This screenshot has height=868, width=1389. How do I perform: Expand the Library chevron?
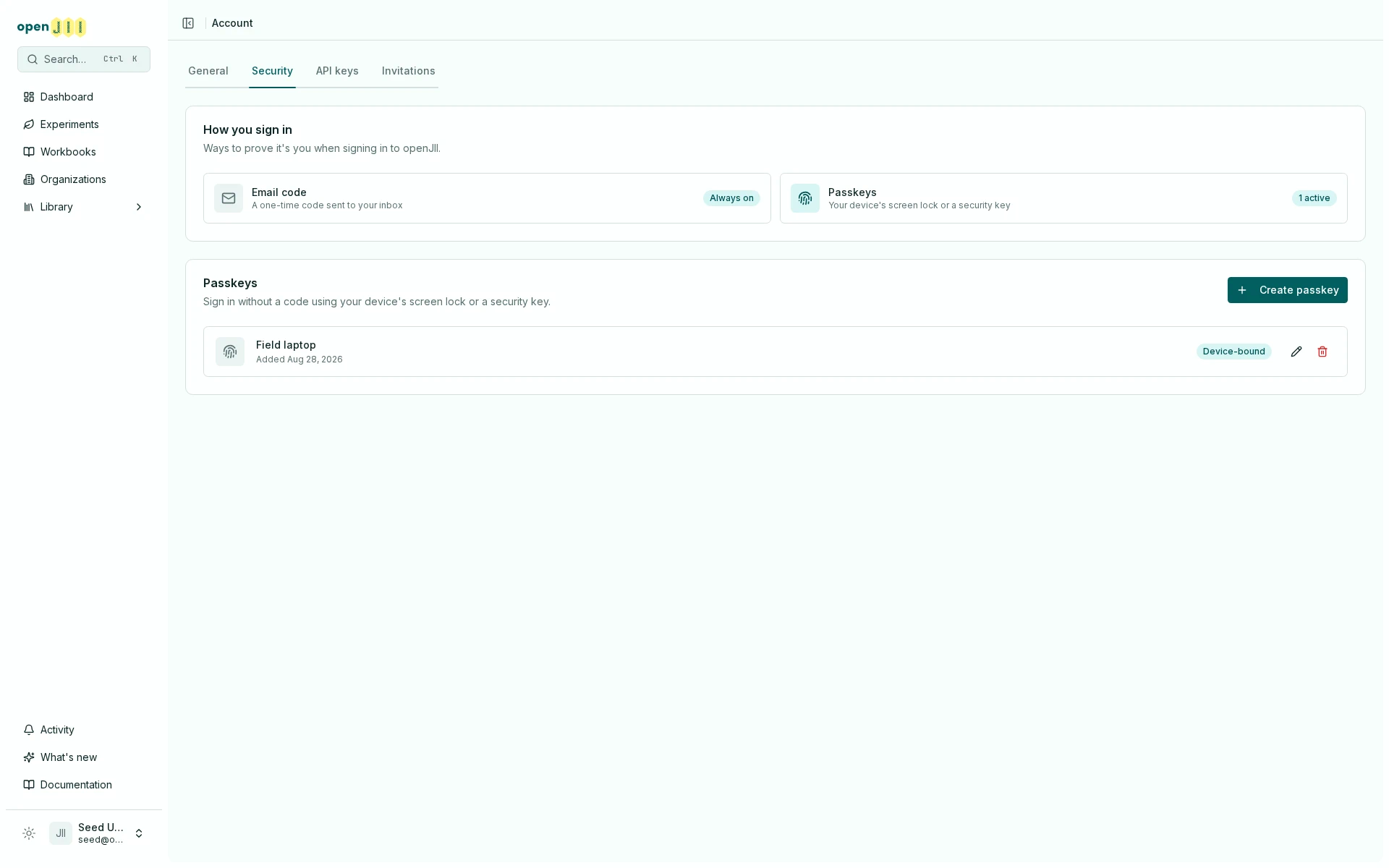(x=139, y=207)
